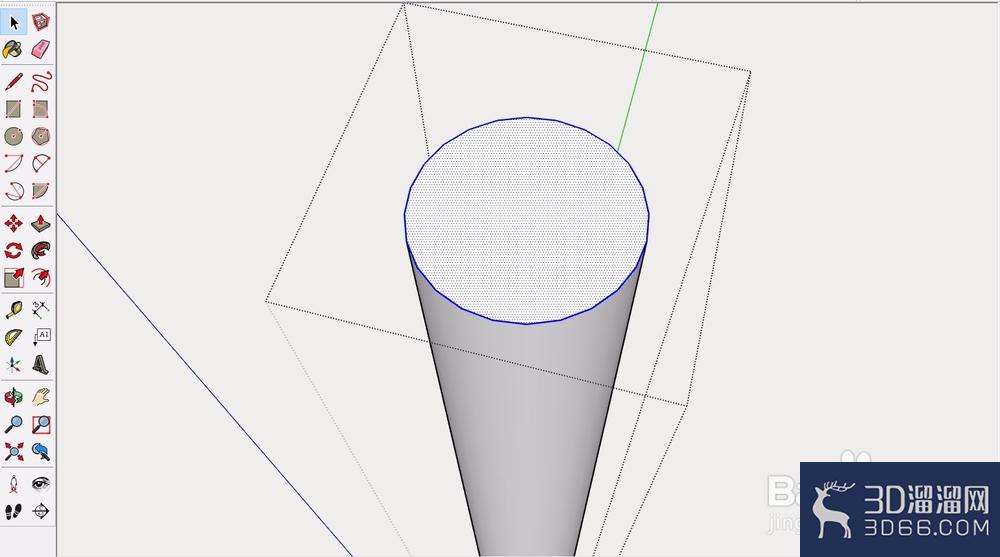
Task: Pick the Circle tool
Action: tap(14, 136)
